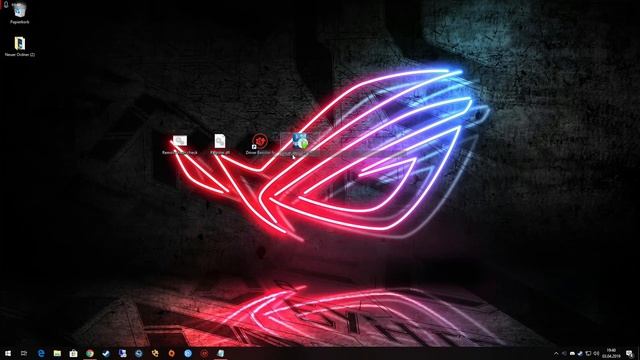
Task: Select the white .dll document file icon
Action: click(220, 141)
